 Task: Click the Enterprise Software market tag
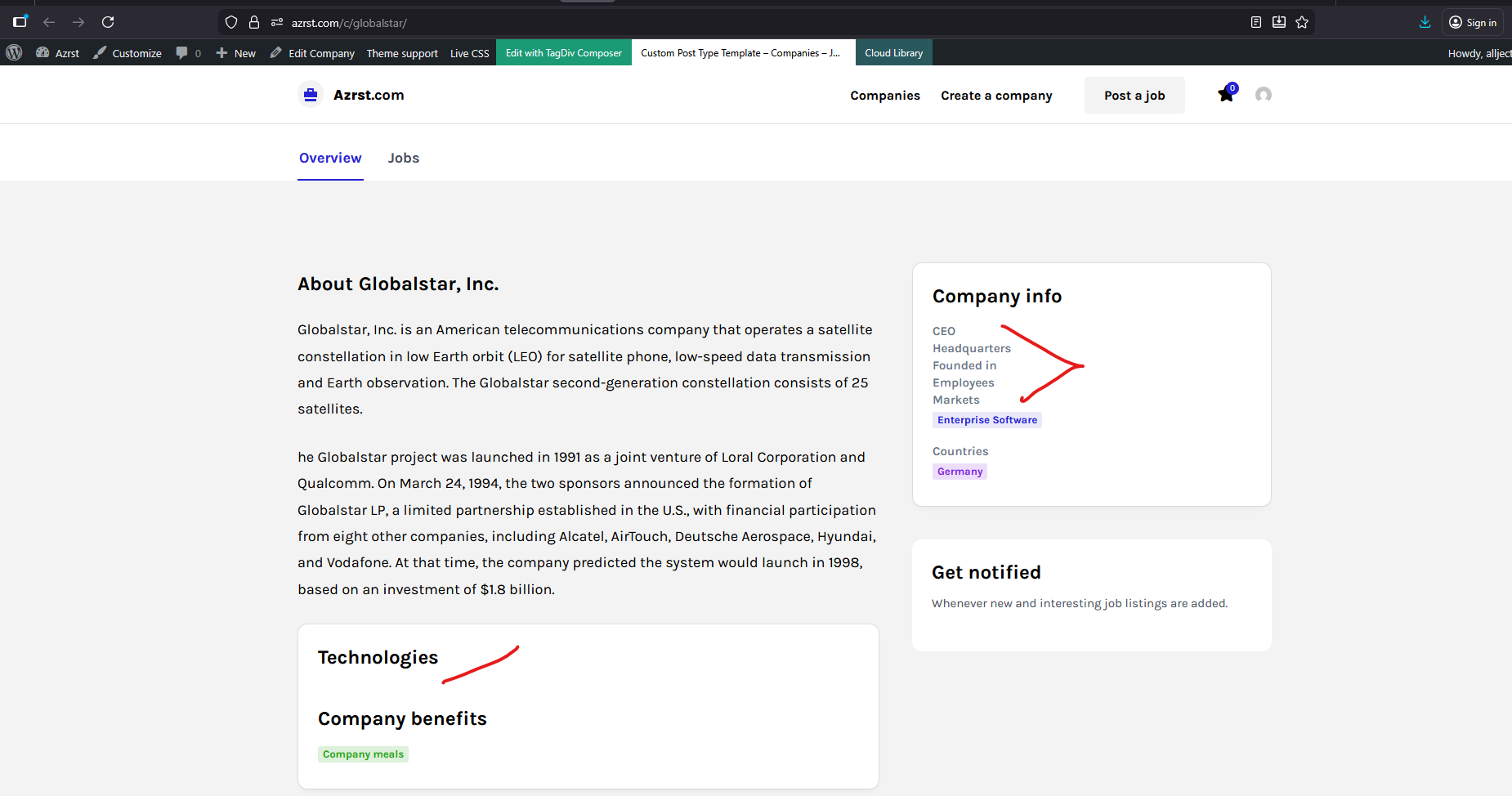click(987, 420)
